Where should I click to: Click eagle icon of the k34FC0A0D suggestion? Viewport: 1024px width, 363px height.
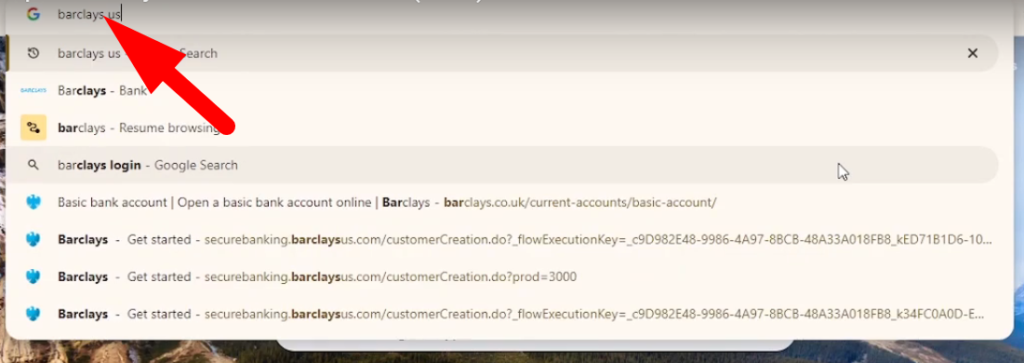click(x=33, y=314)
